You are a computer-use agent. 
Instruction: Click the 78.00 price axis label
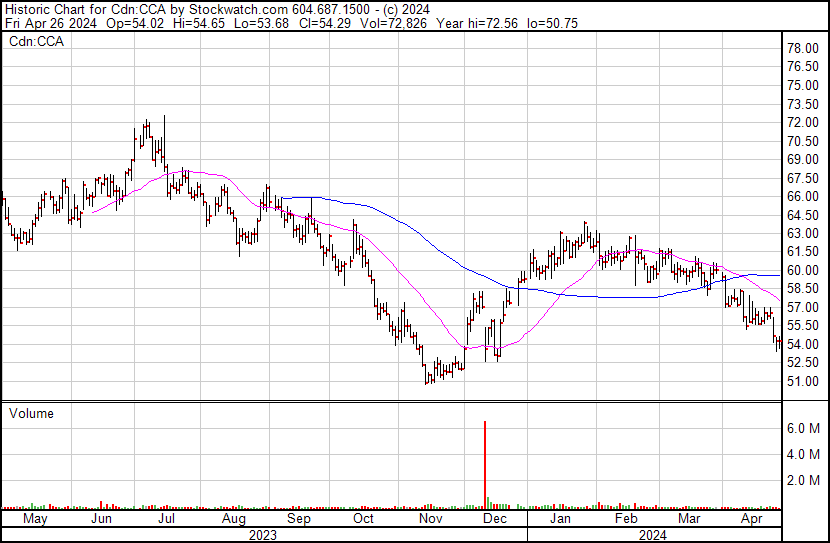[x=803, y=48]
